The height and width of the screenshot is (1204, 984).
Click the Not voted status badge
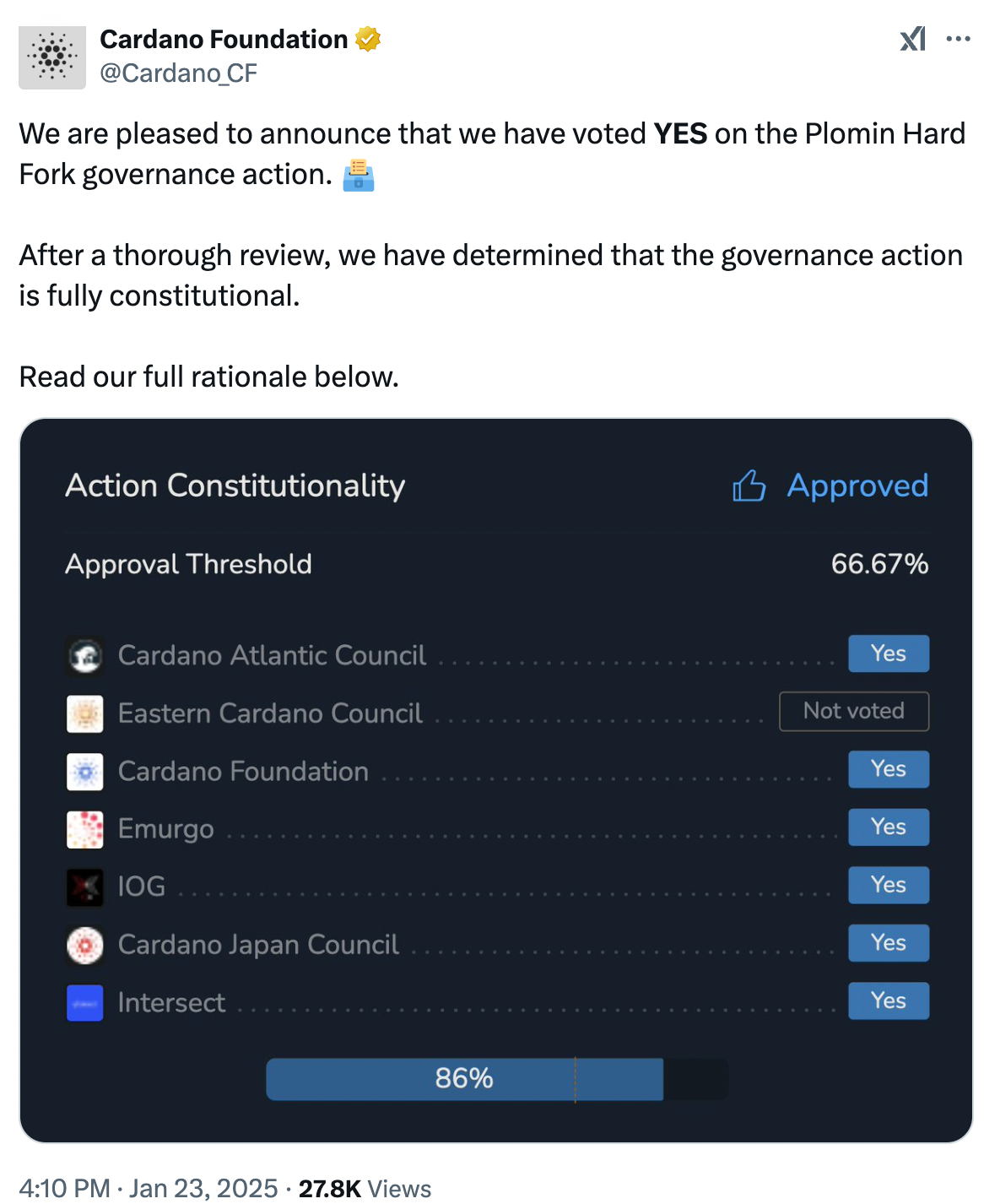(x=854, y=711)
